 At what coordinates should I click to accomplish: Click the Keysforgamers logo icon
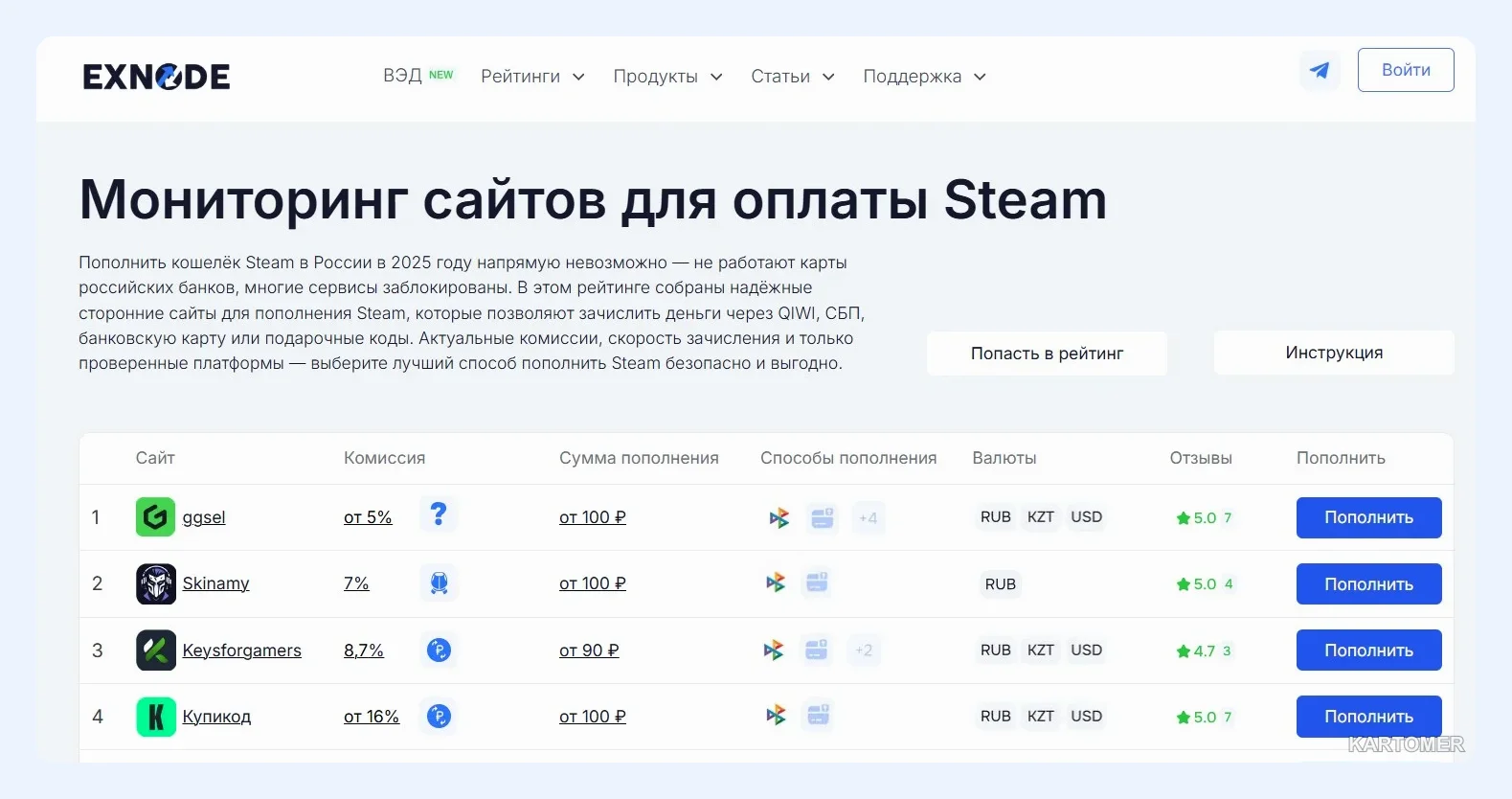pos(155,650)
